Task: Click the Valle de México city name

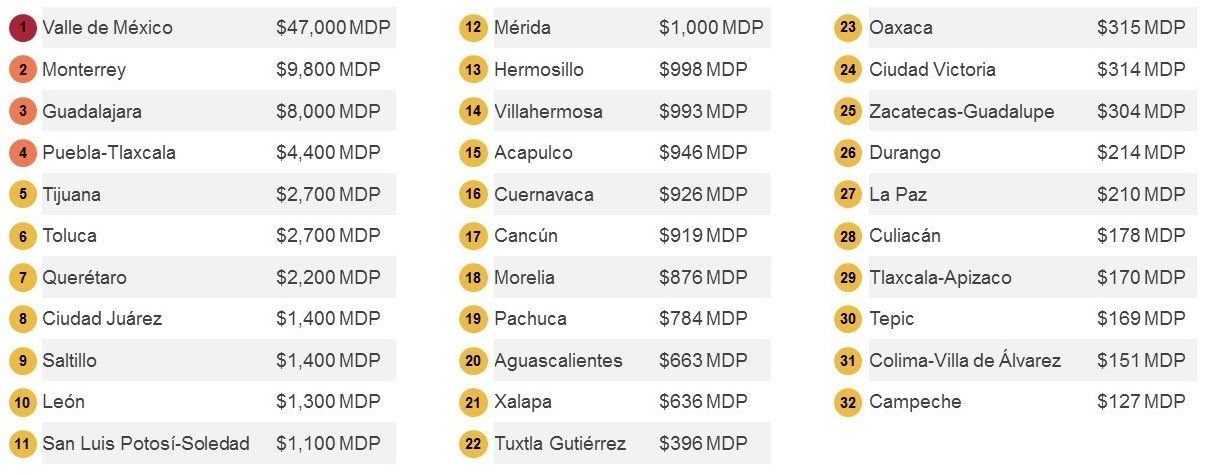Action: (x=107, y=28)
